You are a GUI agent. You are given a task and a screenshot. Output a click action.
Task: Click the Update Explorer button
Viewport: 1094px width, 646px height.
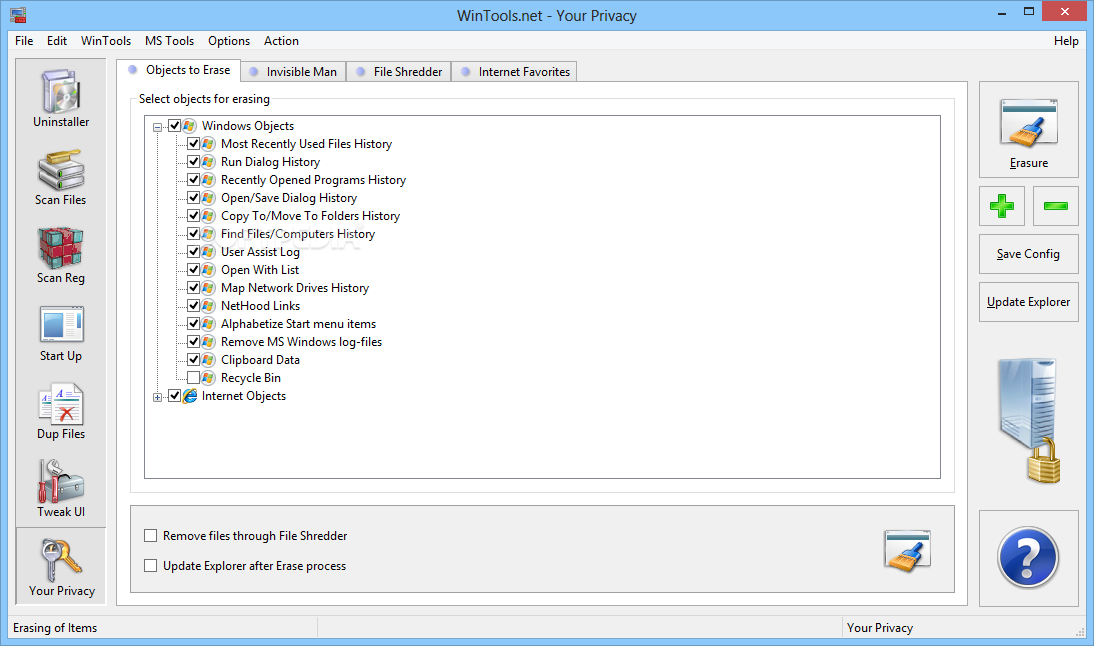pos(1028,302)
